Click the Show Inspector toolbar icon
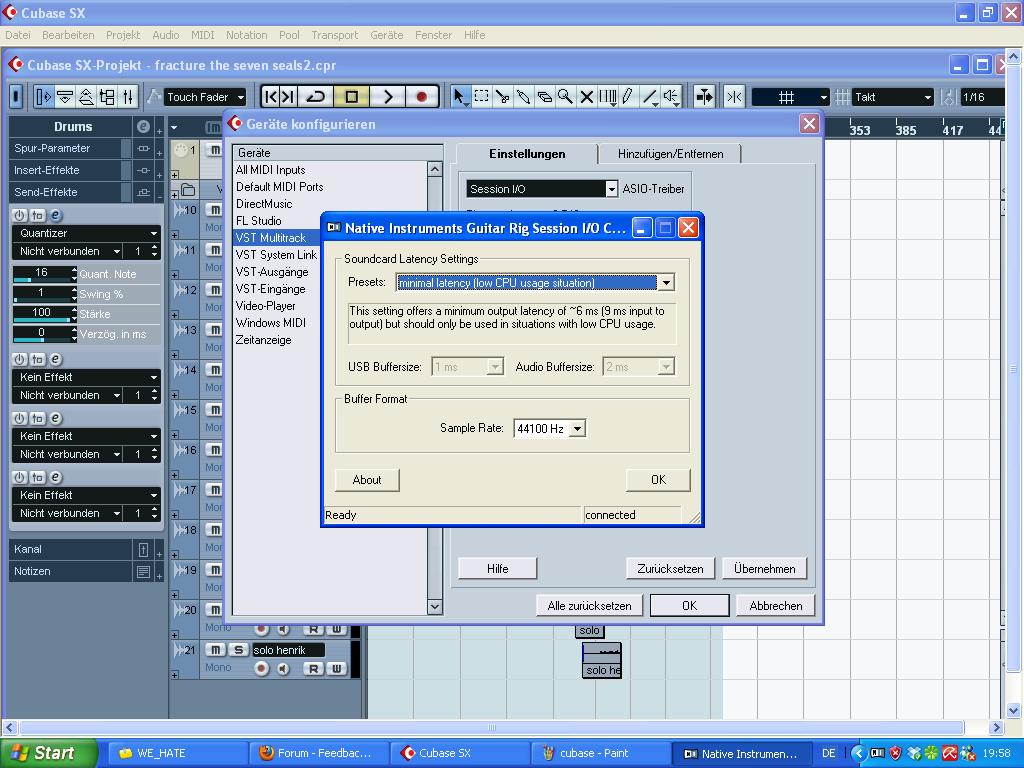The width and height of the screenshot is (1024, 768). click(x=43, y=97)
